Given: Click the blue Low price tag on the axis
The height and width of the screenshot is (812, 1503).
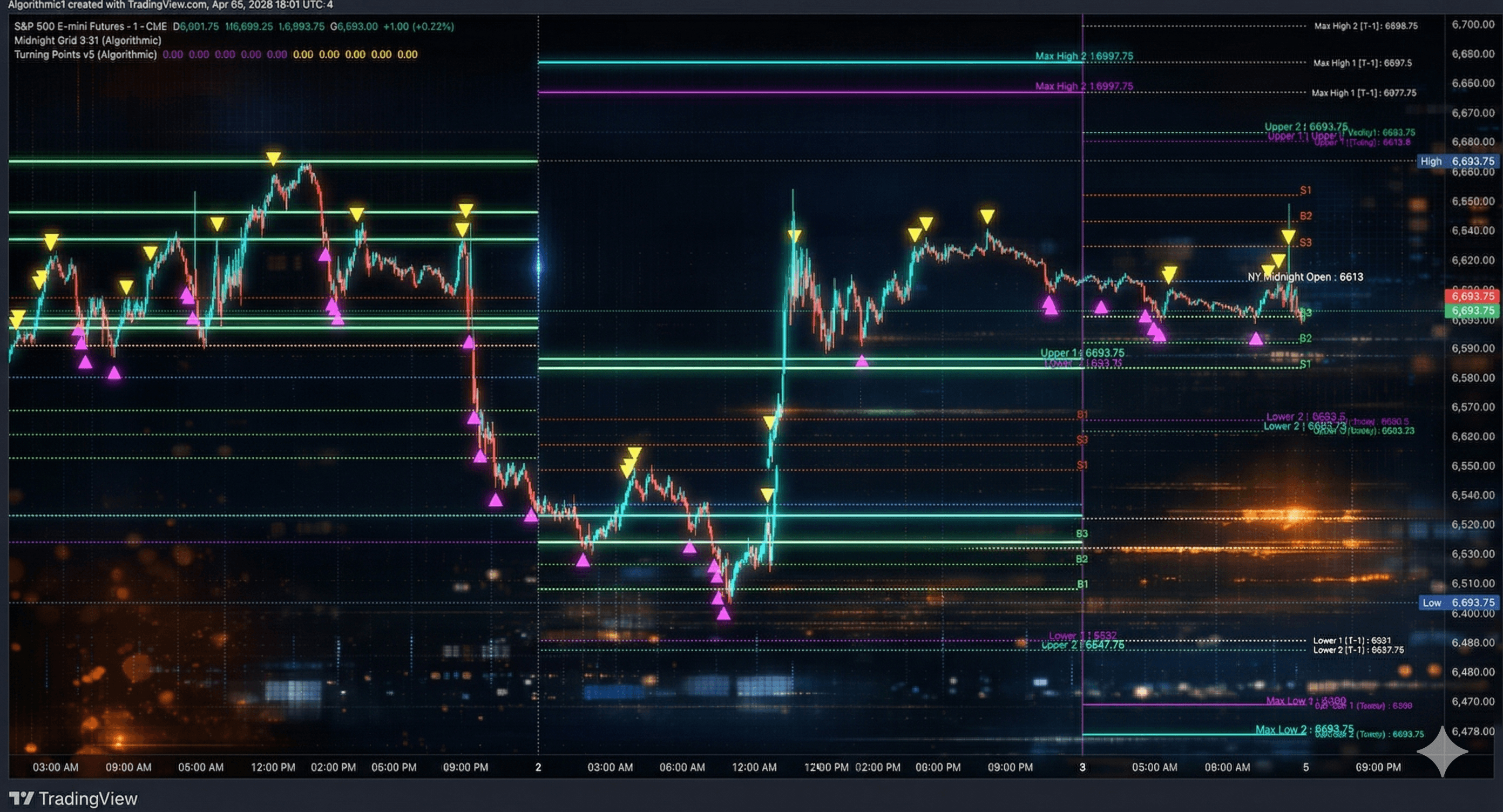Looking at the screenshot, I should click(x=1459, y=603).
